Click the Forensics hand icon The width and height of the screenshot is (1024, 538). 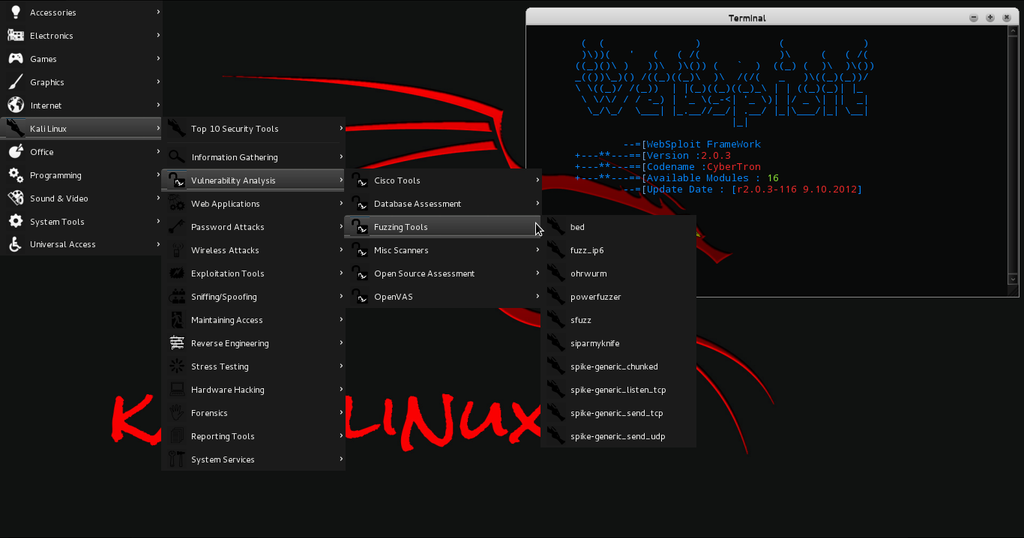tap(176, 413)
